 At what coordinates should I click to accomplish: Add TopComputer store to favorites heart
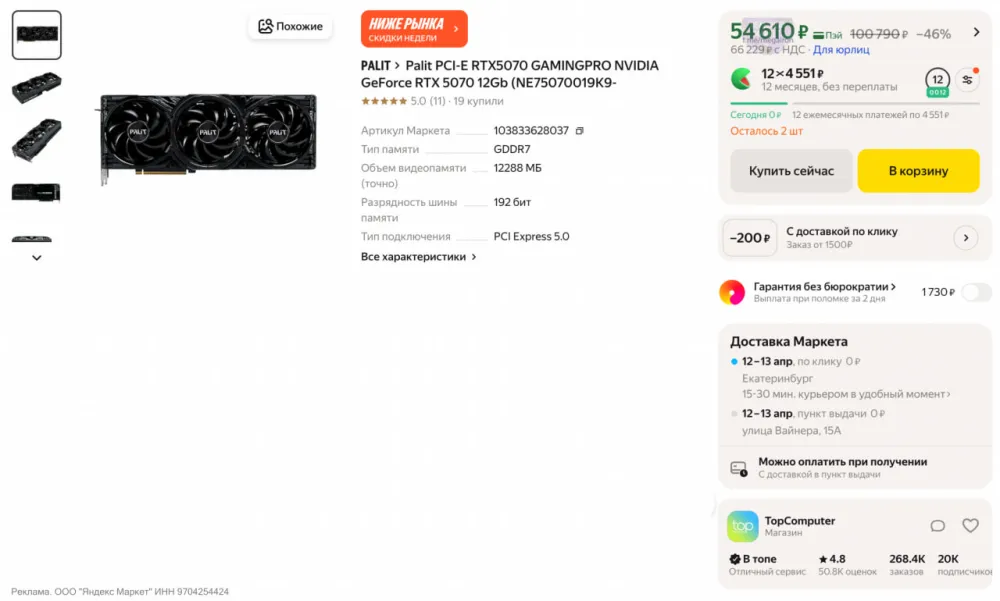tap(970, 526)
